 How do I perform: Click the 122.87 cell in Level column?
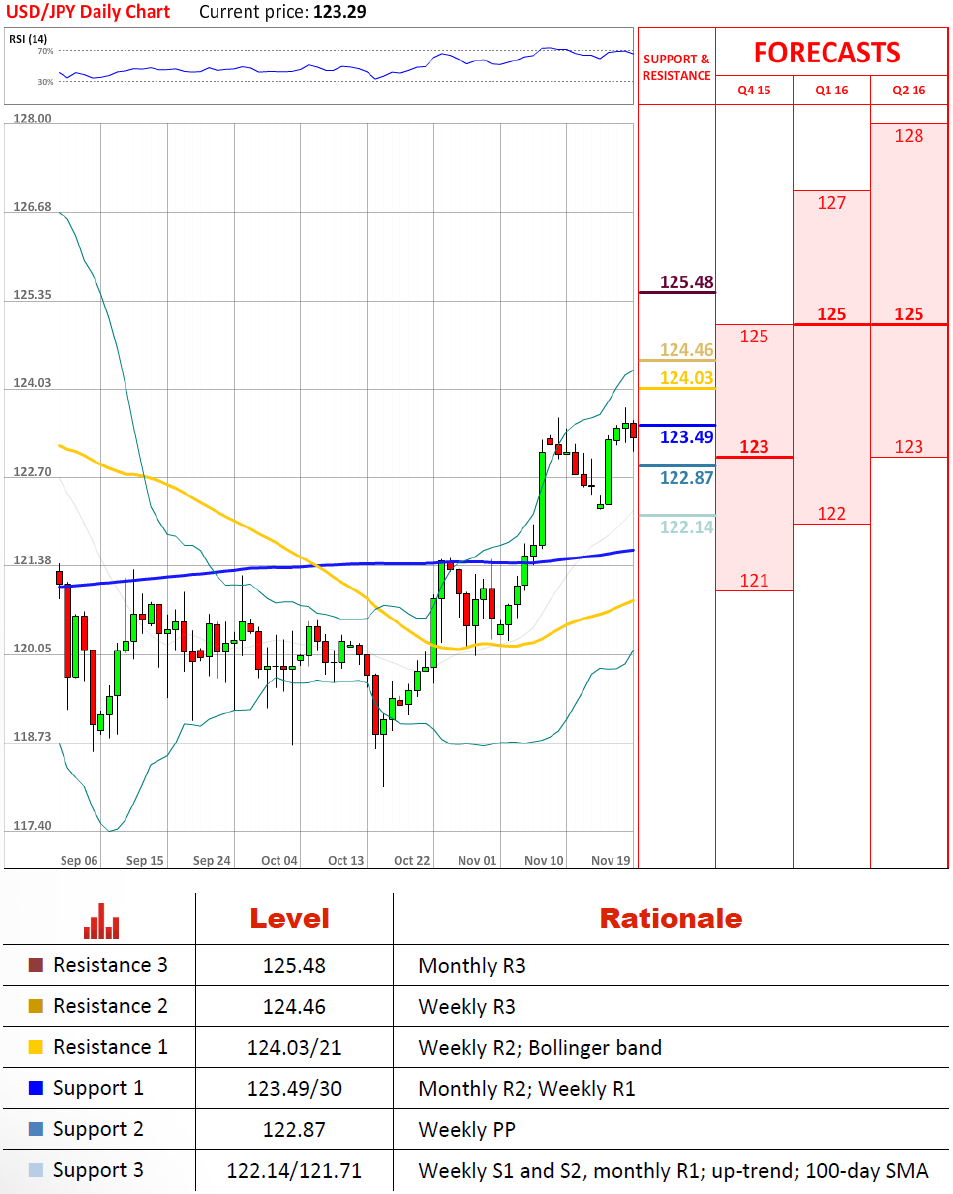click(x=294, y=1129)
